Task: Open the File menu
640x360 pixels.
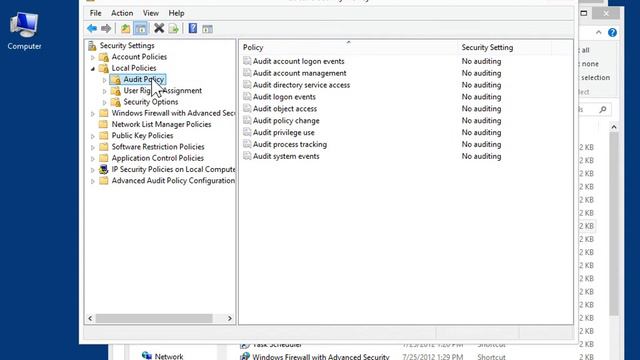Action: 96,13
